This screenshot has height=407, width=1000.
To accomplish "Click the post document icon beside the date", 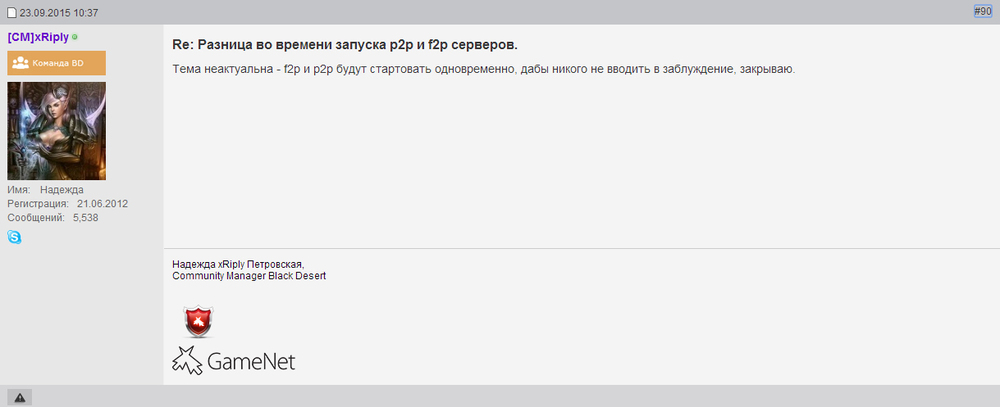I will pos(11,11).
